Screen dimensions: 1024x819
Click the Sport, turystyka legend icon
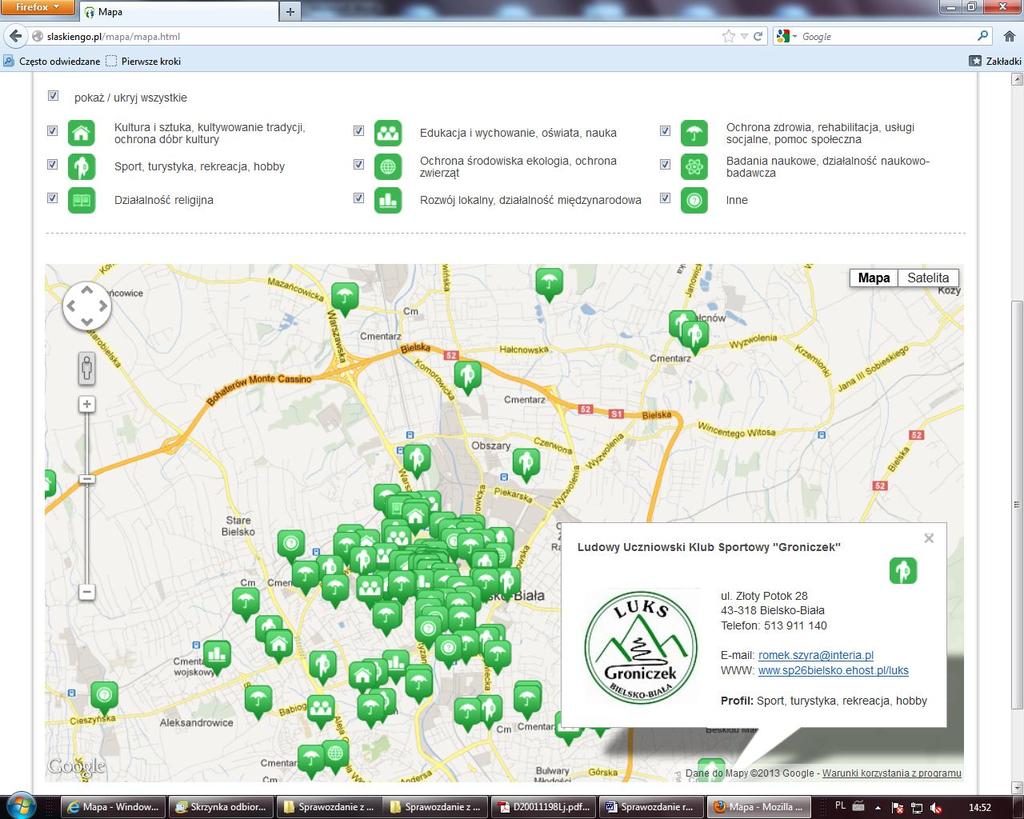click(x=82, y=167)
